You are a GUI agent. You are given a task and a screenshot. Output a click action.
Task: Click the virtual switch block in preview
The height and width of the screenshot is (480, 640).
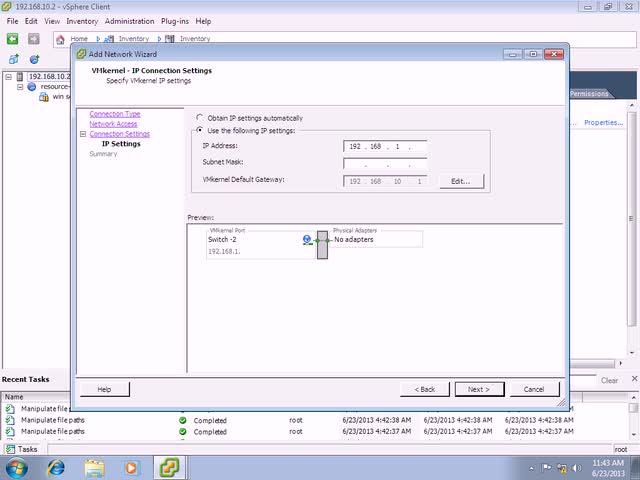[322, 244]
